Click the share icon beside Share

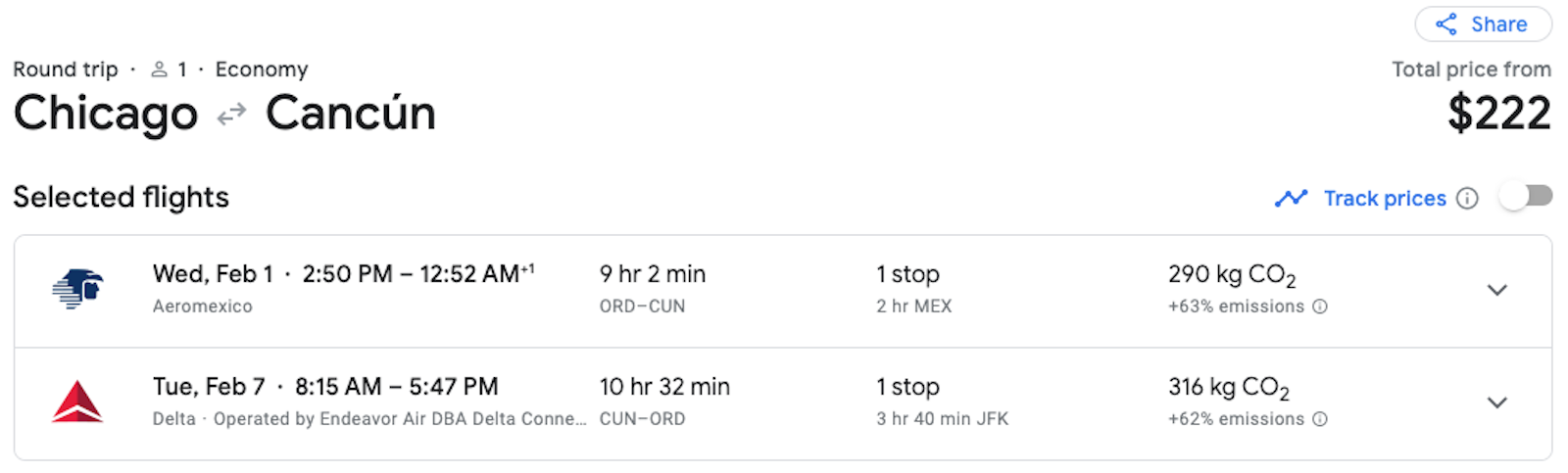1446,24
